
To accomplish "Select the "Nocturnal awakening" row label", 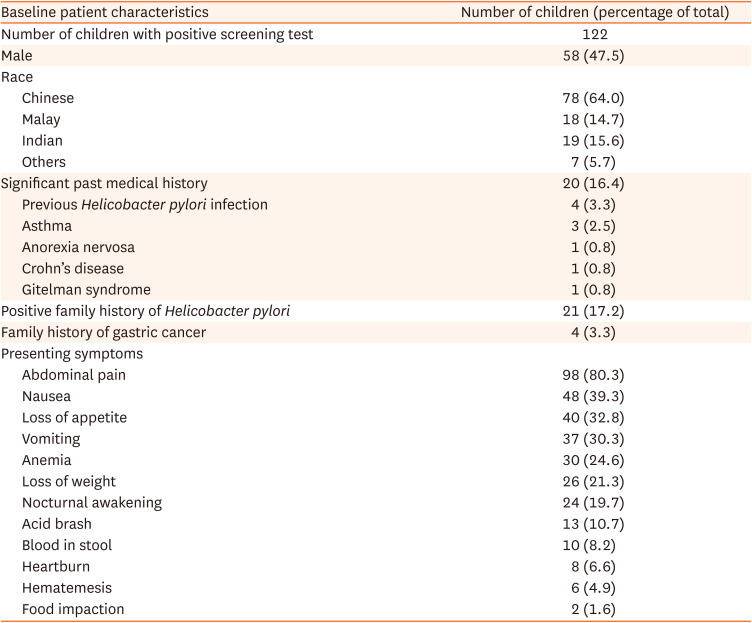I will point(91,502).
